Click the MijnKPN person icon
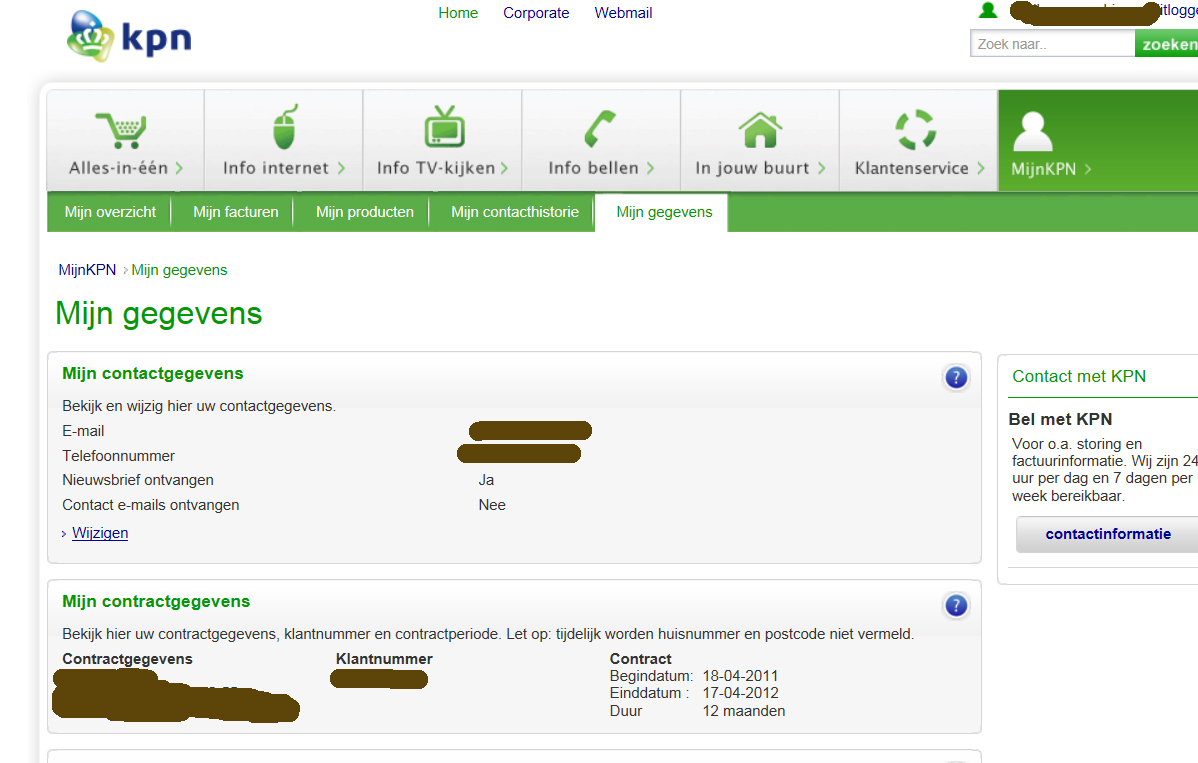The image size is (1198, 763). (x=1033, y=131)
